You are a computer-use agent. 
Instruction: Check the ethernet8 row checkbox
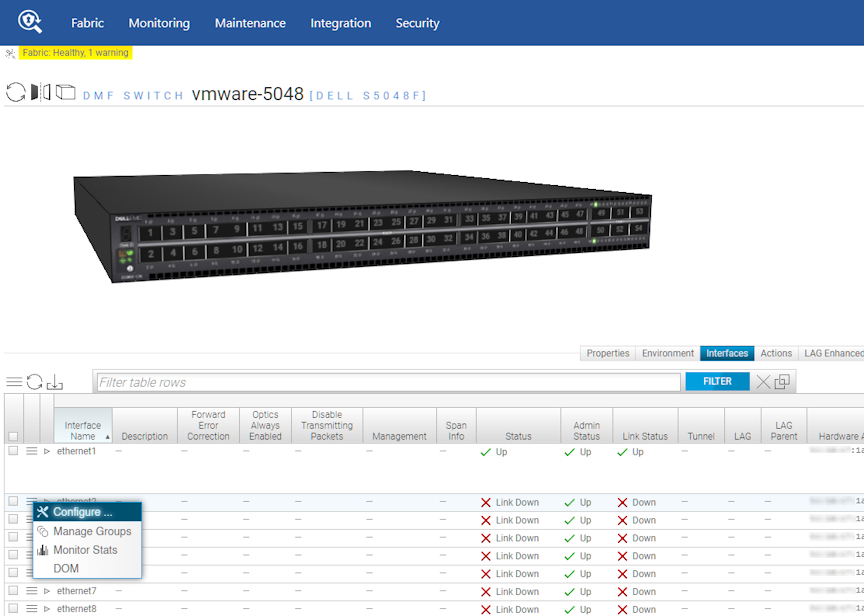(x=13, y=608)
